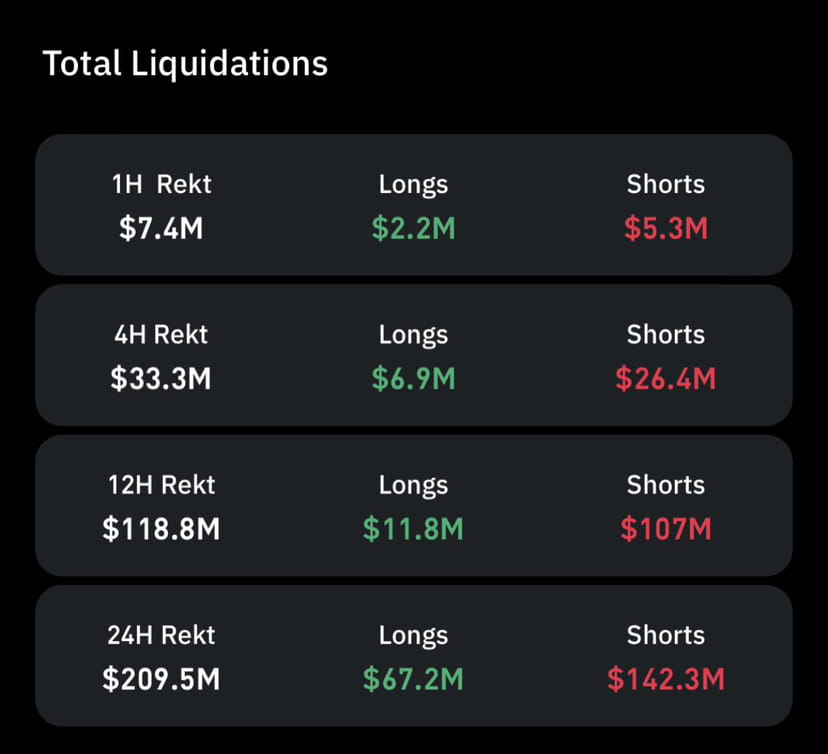Select the $11.8M Longs value under 12H
This screenshot has width=828, height=754.
414,529
